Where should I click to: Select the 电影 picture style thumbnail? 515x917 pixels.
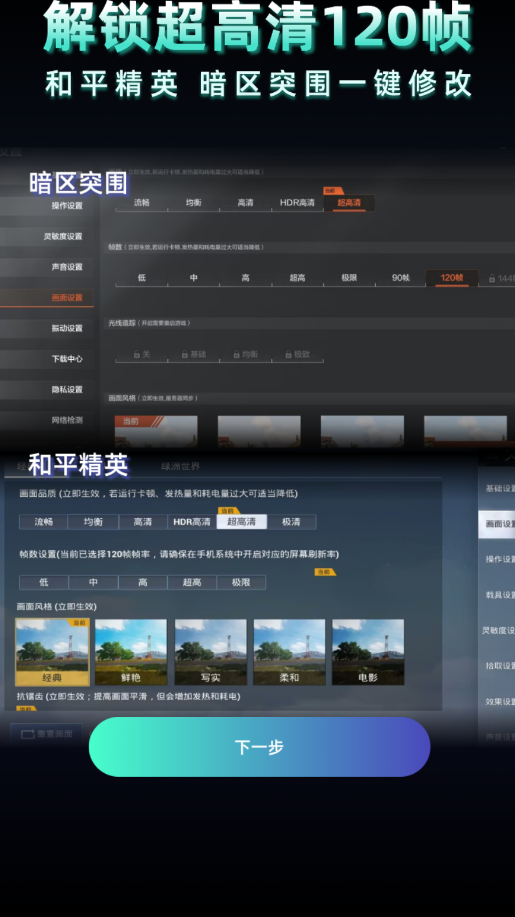368,652
